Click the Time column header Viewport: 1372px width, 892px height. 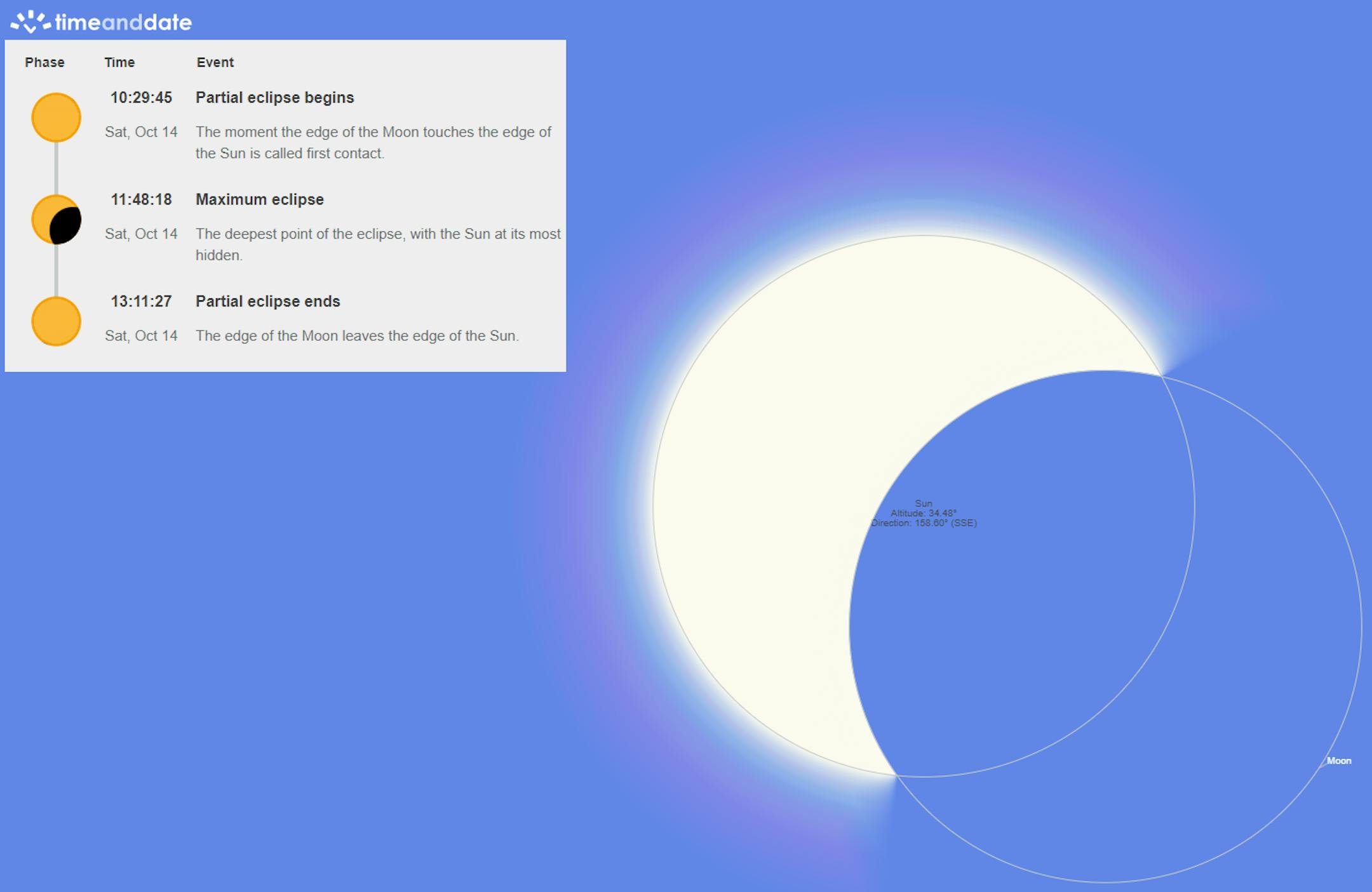[x=119, y=62]
